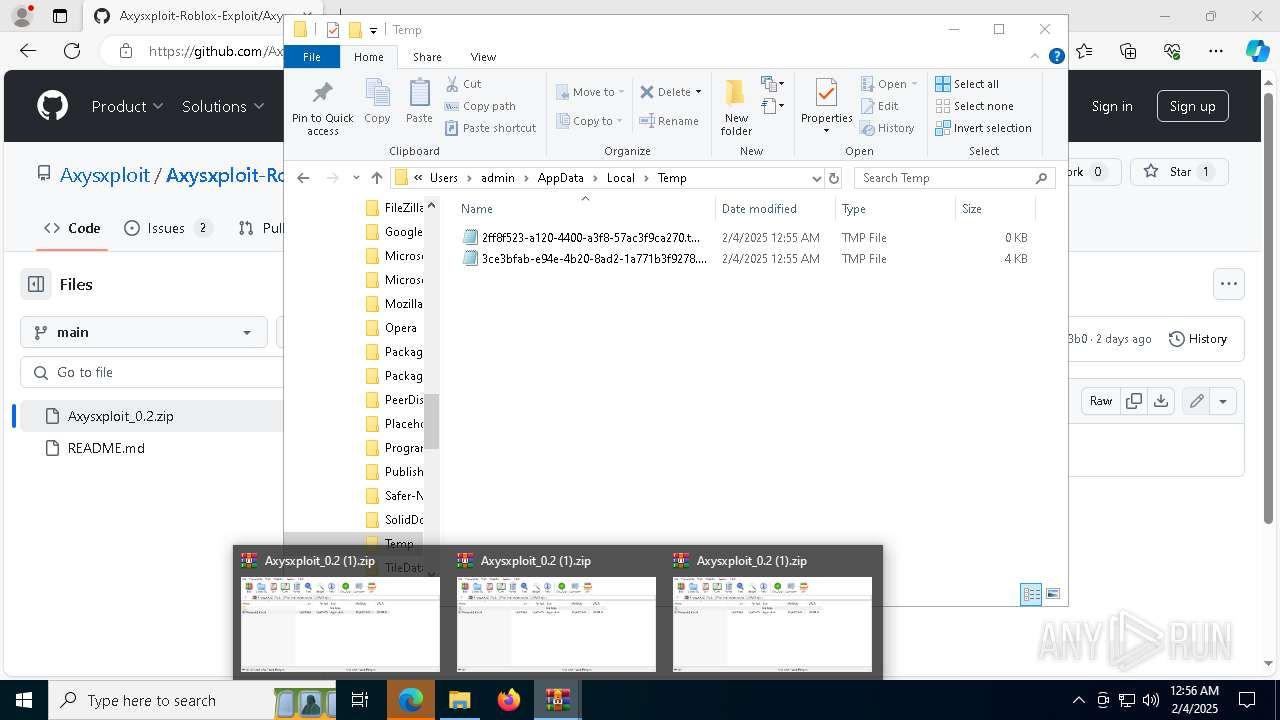
Task: Click the Raw file button
Action: (x=1101, y=401)
